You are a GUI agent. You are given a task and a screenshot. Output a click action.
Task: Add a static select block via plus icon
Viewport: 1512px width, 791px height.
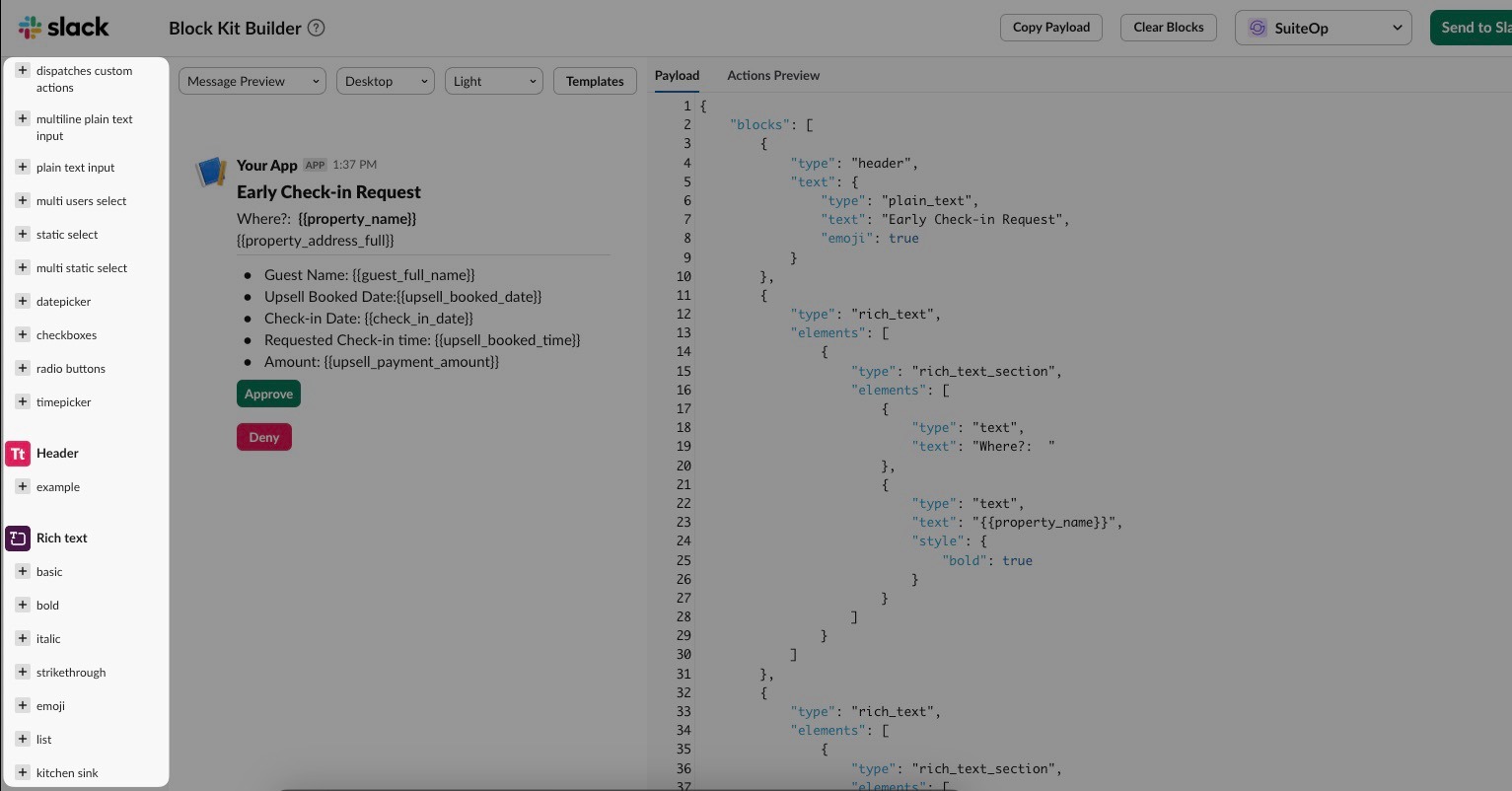coord(22,234)
